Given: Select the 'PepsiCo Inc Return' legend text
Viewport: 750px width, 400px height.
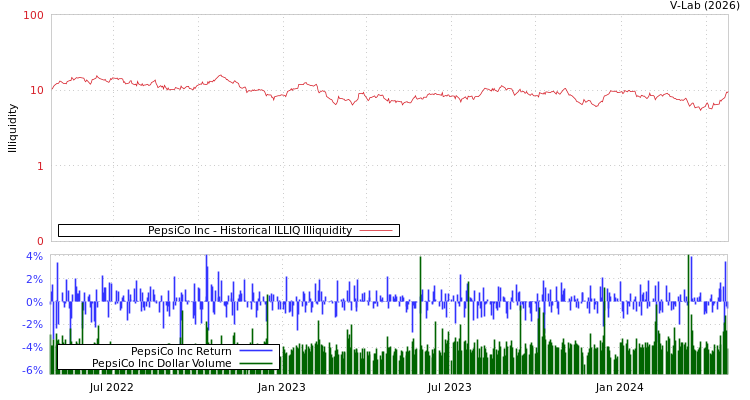Looking at the screenshot, I should point(181,351).
